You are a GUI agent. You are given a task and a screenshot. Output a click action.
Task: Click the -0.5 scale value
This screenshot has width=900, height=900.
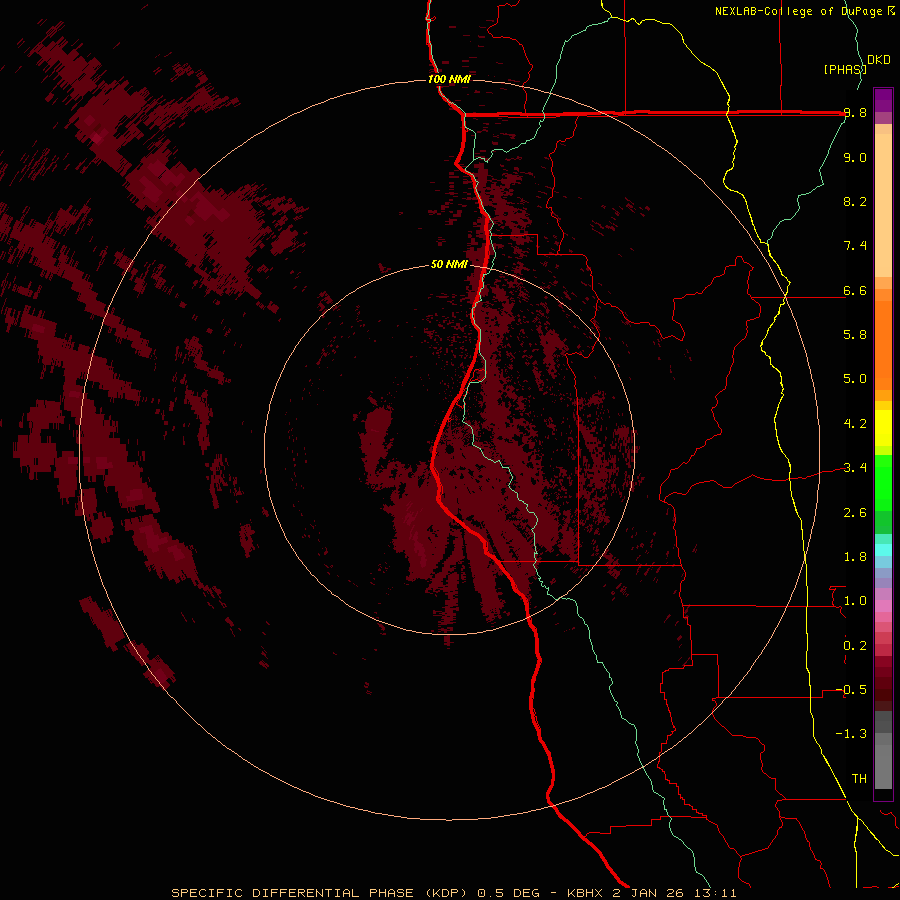(851, 689)
